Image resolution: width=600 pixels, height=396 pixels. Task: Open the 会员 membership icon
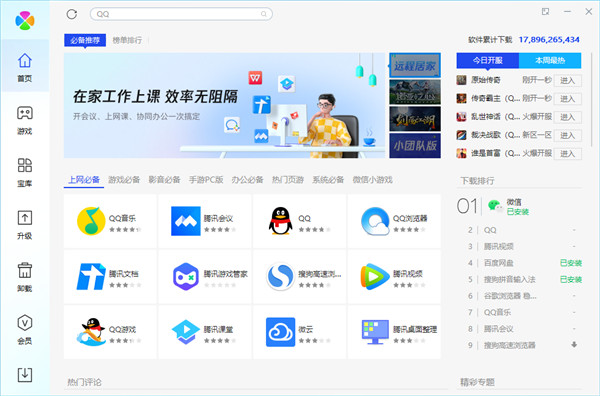click(25, 330)
